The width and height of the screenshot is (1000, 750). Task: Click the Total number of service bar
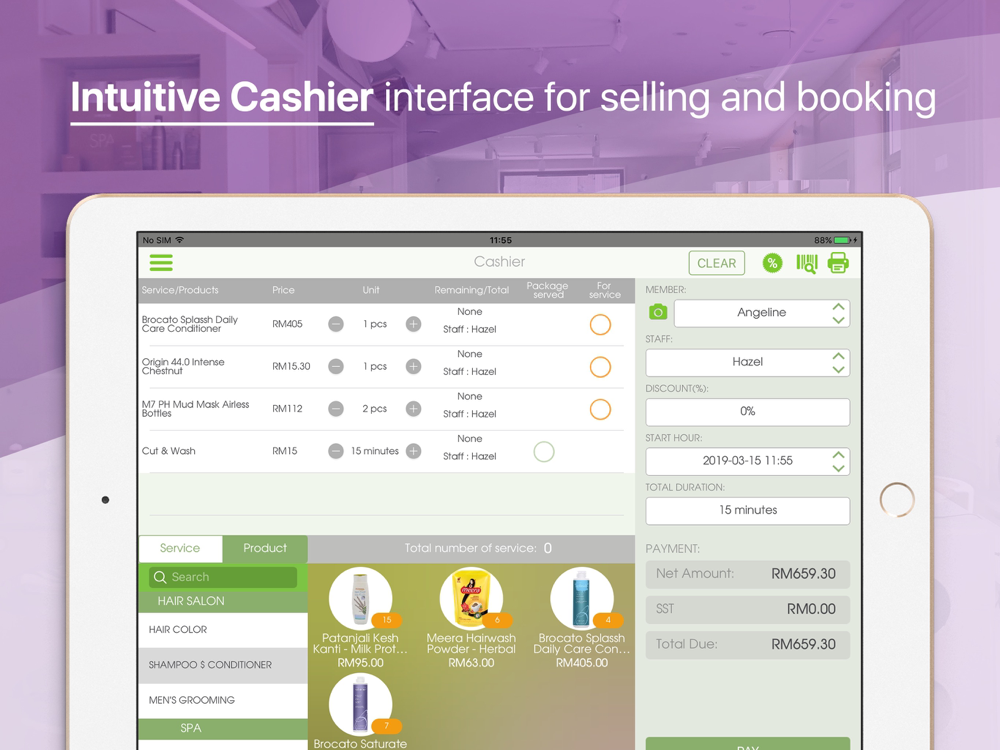471,548
